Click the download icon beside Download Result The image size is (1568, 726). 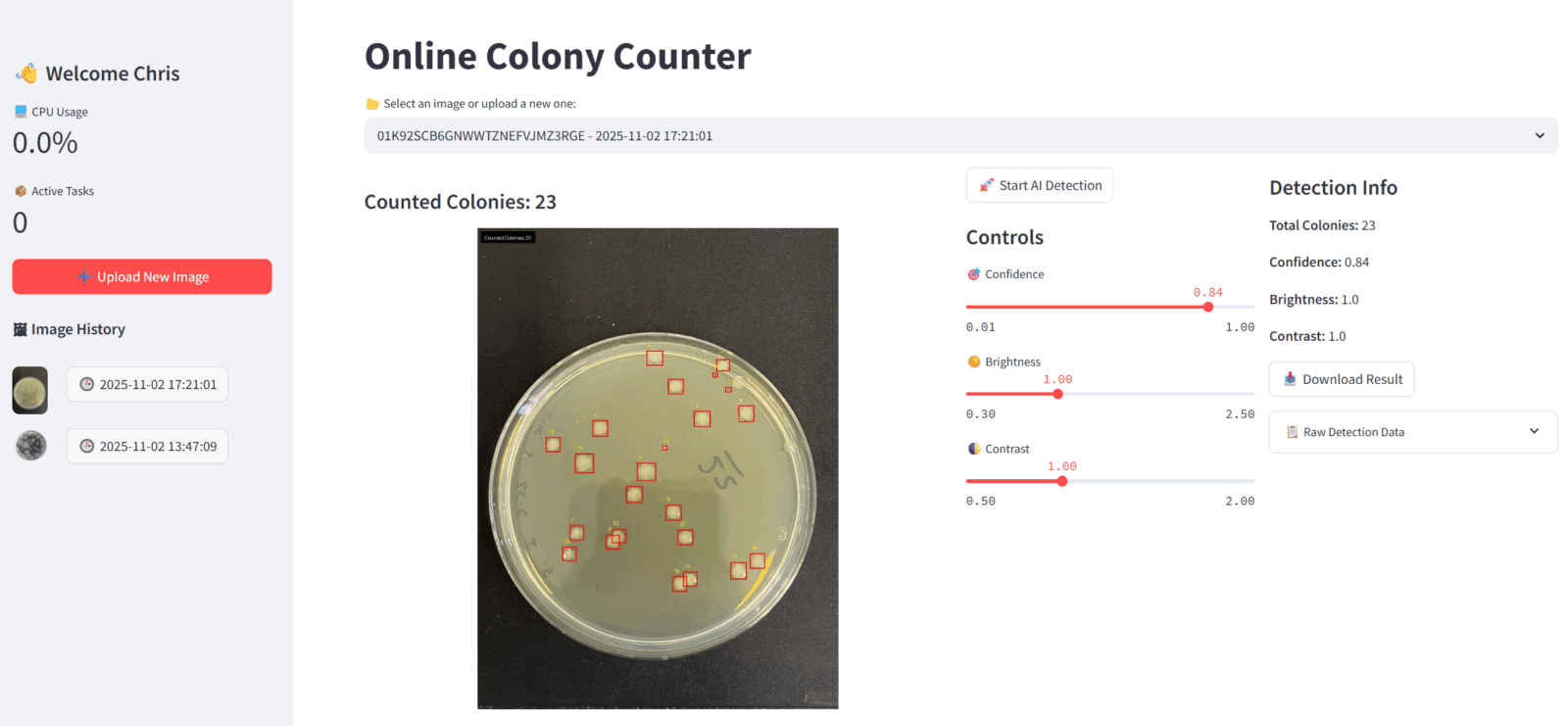pos(1290,379)
